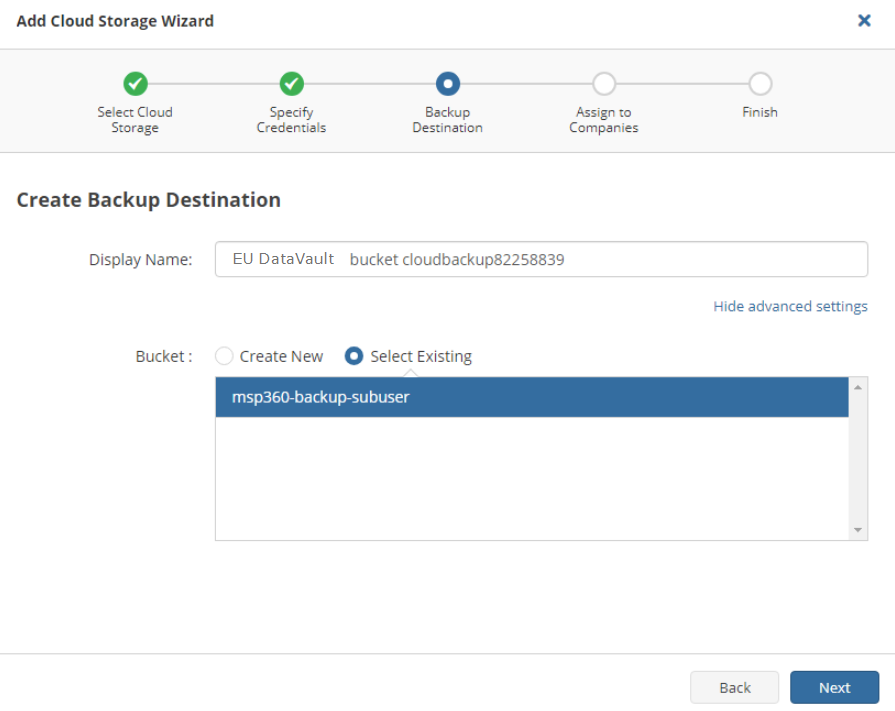Go to the Assign to Companies step label
The image size is (895, 711).
click(603, 120)
